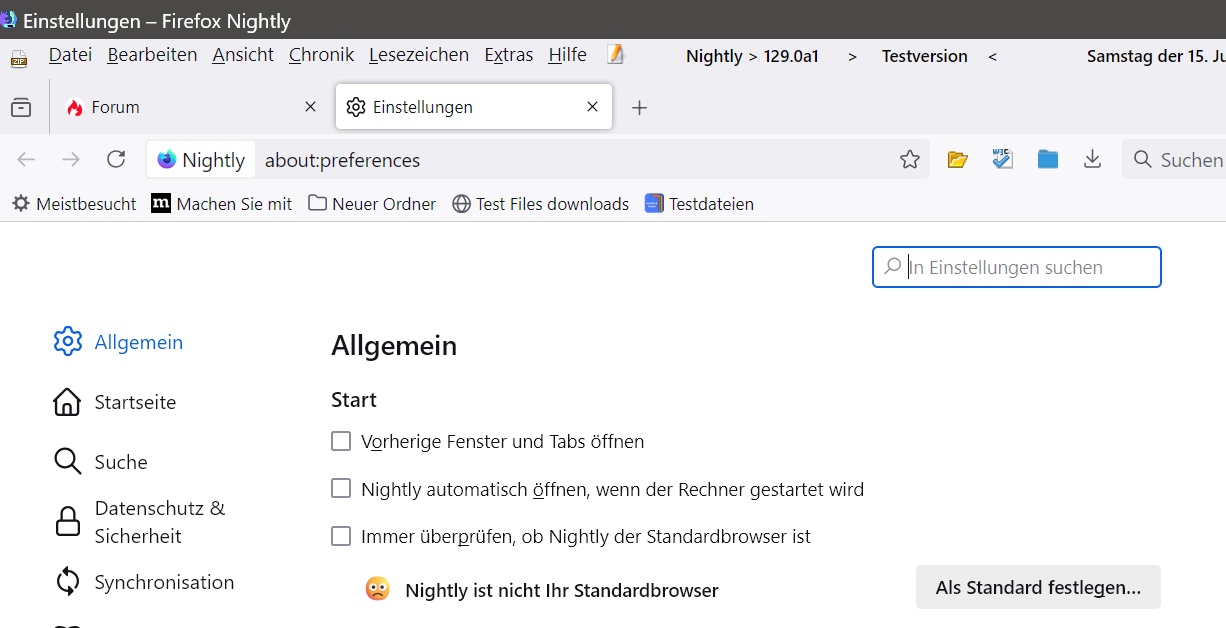
Task: Open the Neuer Ordner bookmarks folder
Action: (371, 203)
